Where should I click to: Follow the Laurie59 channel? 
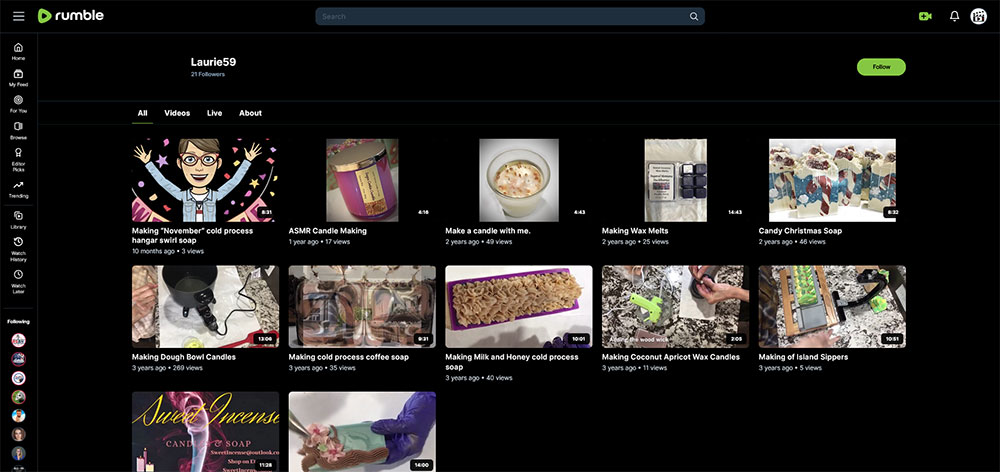pyautogui.click(x=881, y=67)
